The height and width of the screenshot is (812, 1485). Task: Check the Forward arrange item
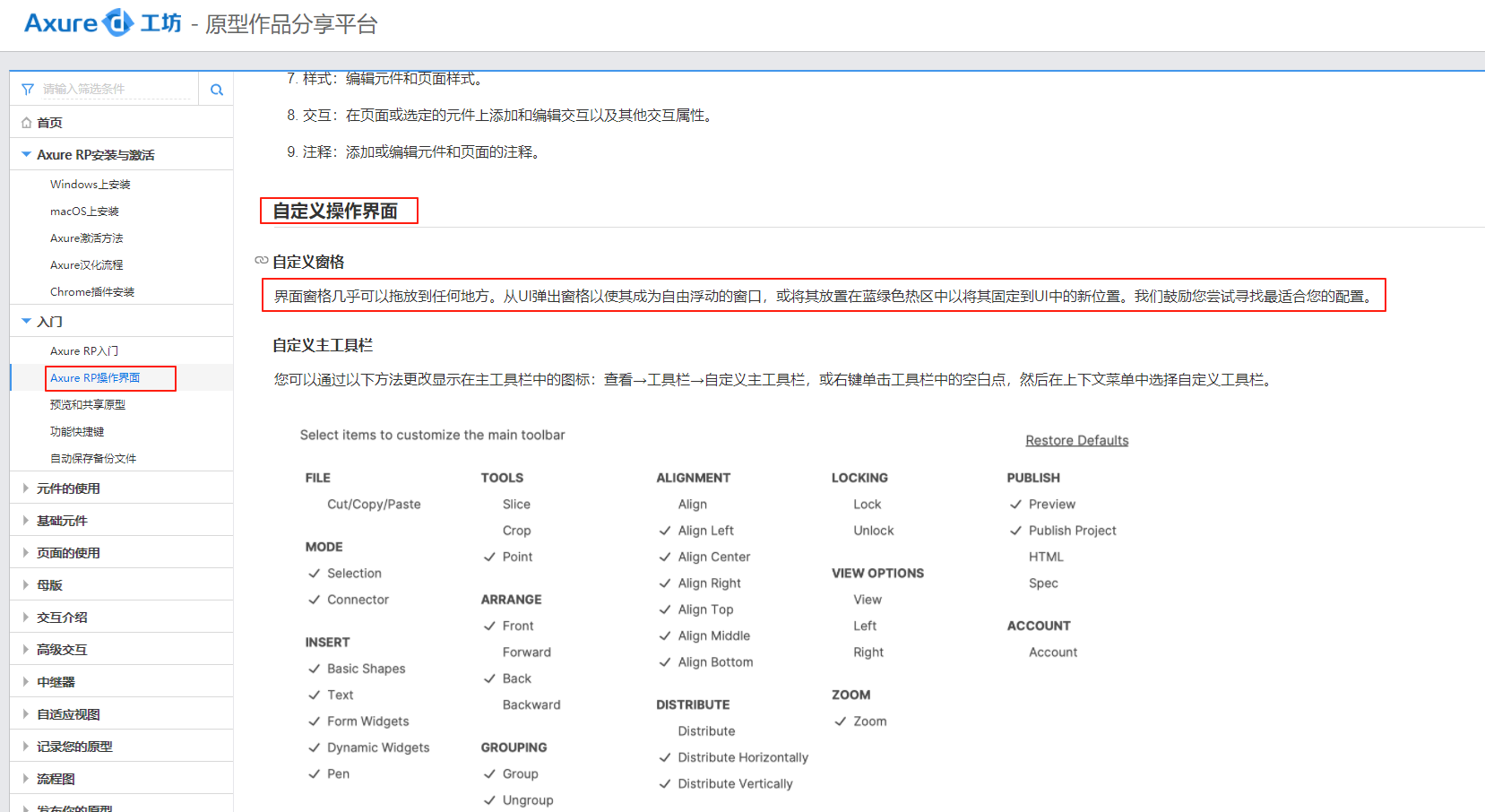tap(527, 652)
